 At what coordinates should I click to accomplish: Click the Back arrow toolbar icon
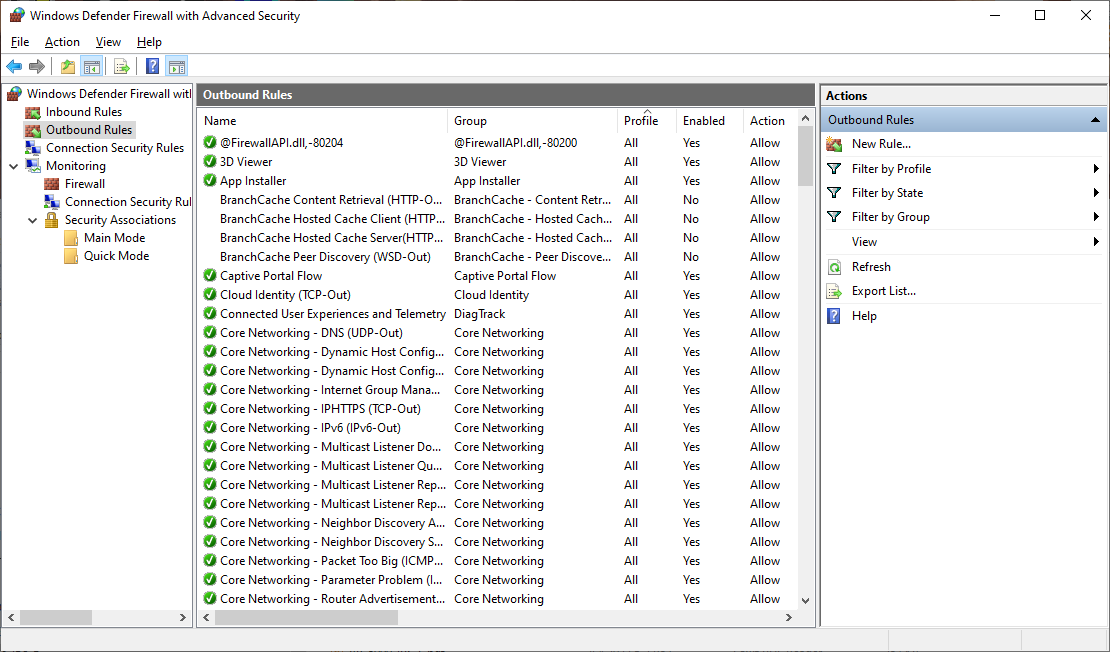[14, 67]
